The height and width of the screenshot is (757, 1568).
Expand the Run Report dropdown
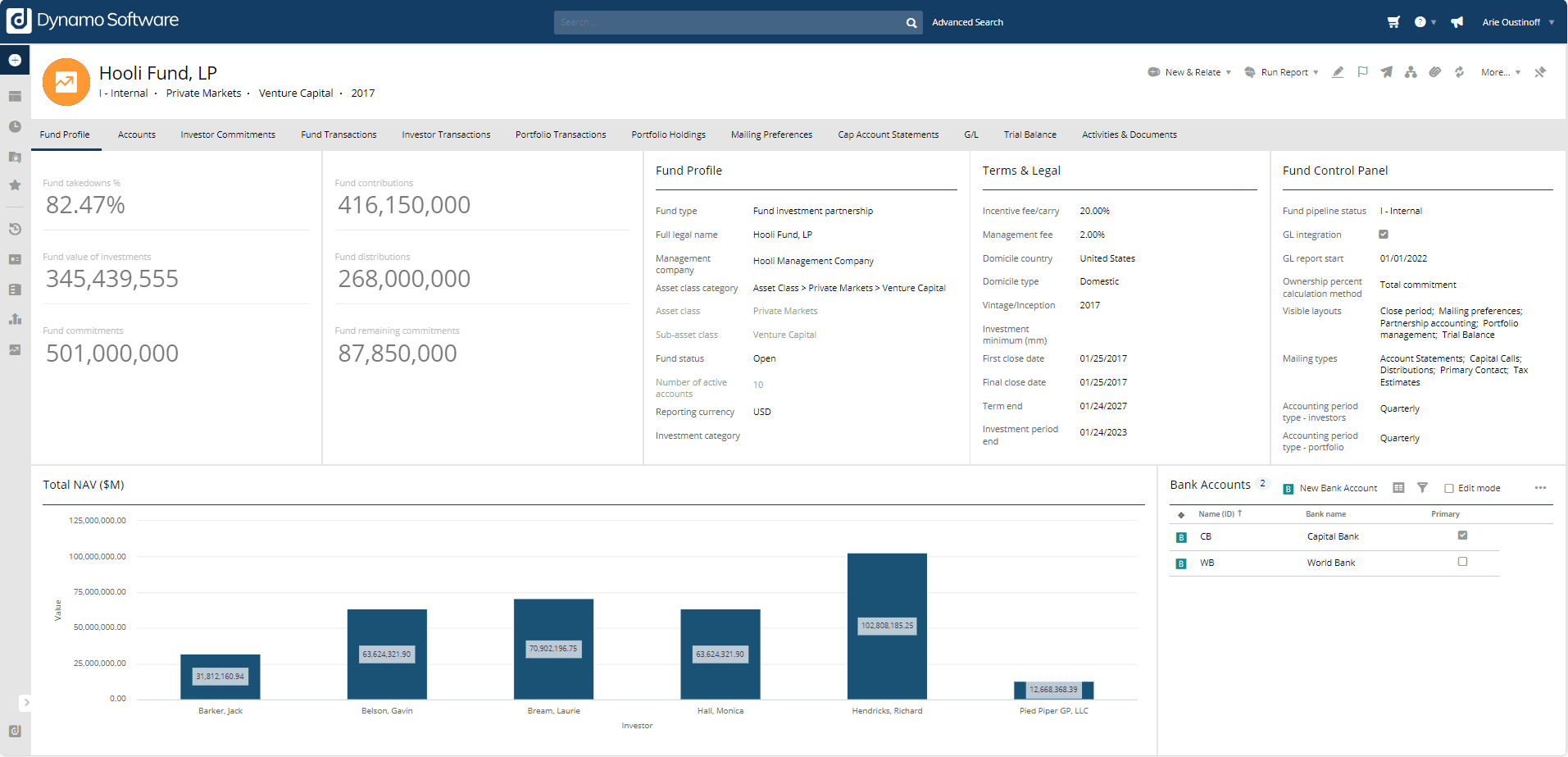coord(1282,72)
